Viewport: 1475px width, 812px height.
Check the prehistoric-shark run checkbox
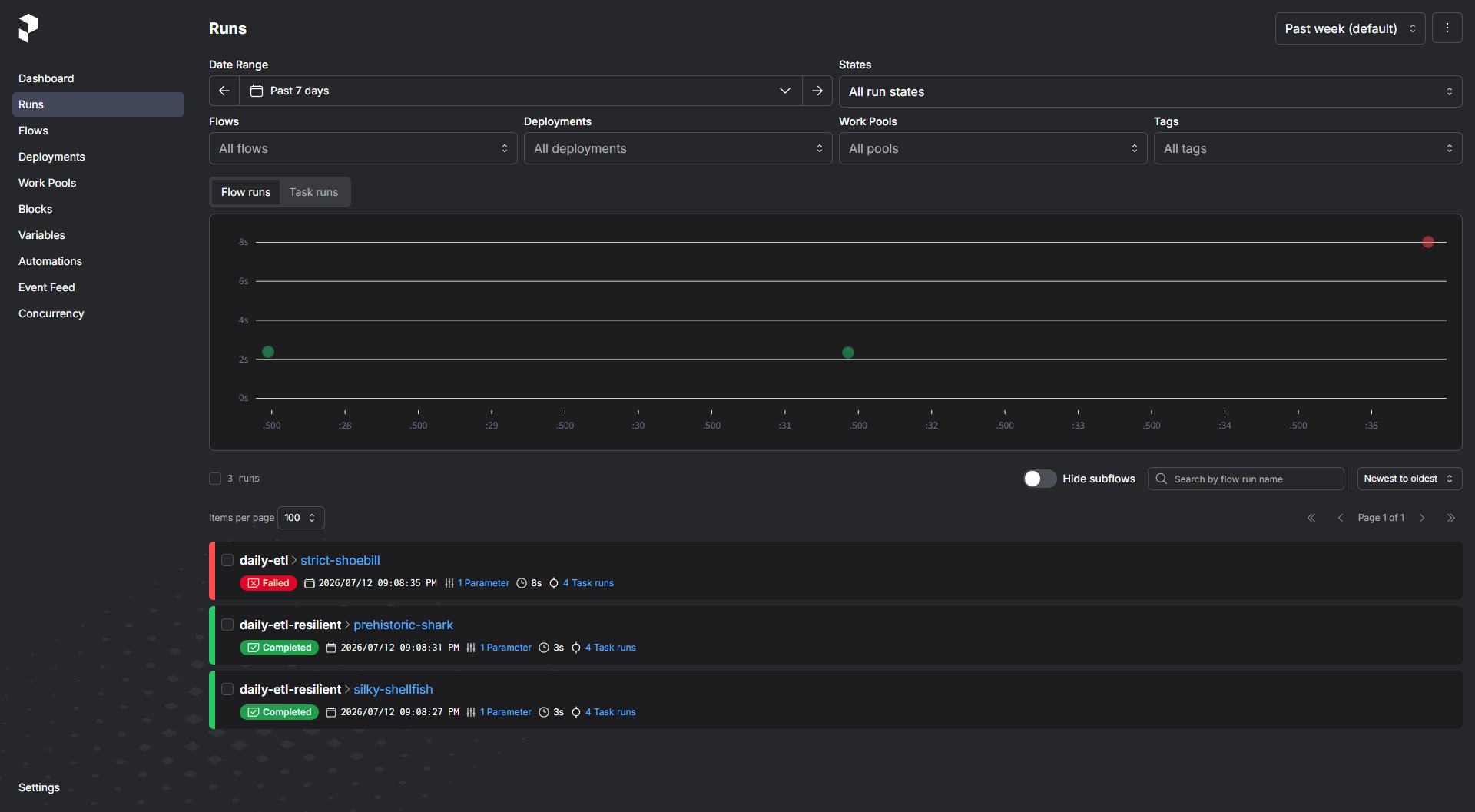tap(227, 625)
